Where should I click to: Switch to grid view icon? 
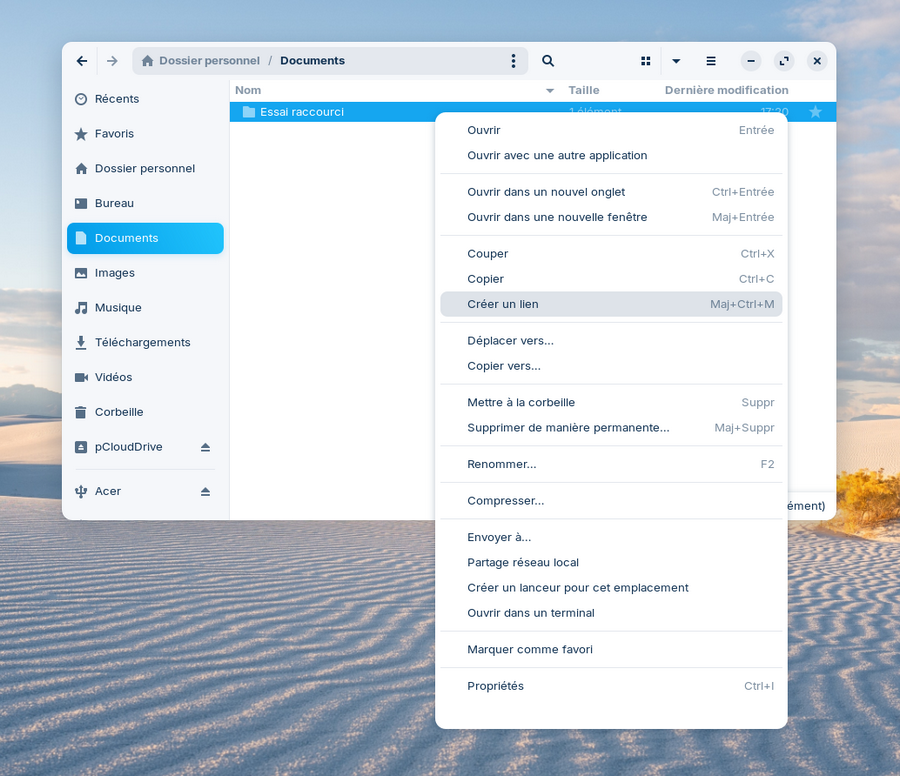click(646, 61)
